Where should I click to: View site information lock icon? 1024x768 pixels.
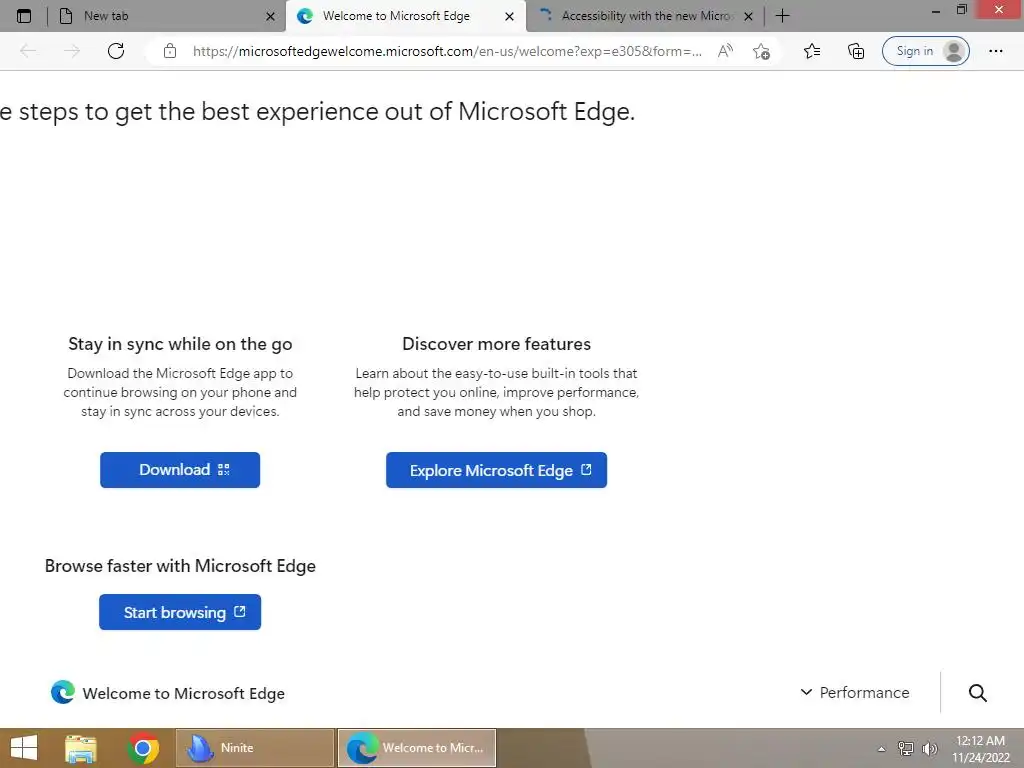pyautogui.click(x=170, y=51)
